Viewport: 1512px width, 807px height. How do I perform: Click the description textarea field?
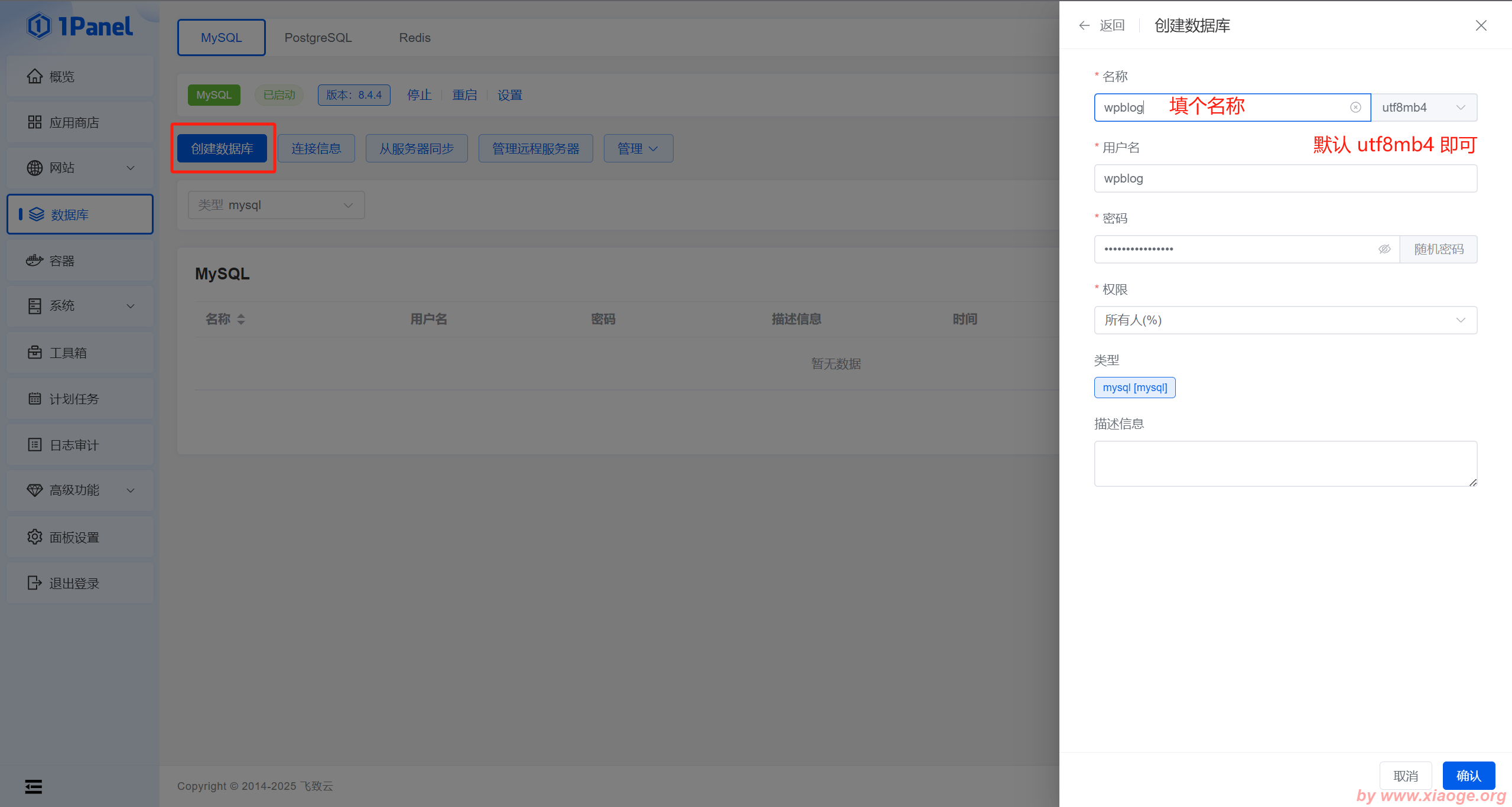[x=1285, y=464]
